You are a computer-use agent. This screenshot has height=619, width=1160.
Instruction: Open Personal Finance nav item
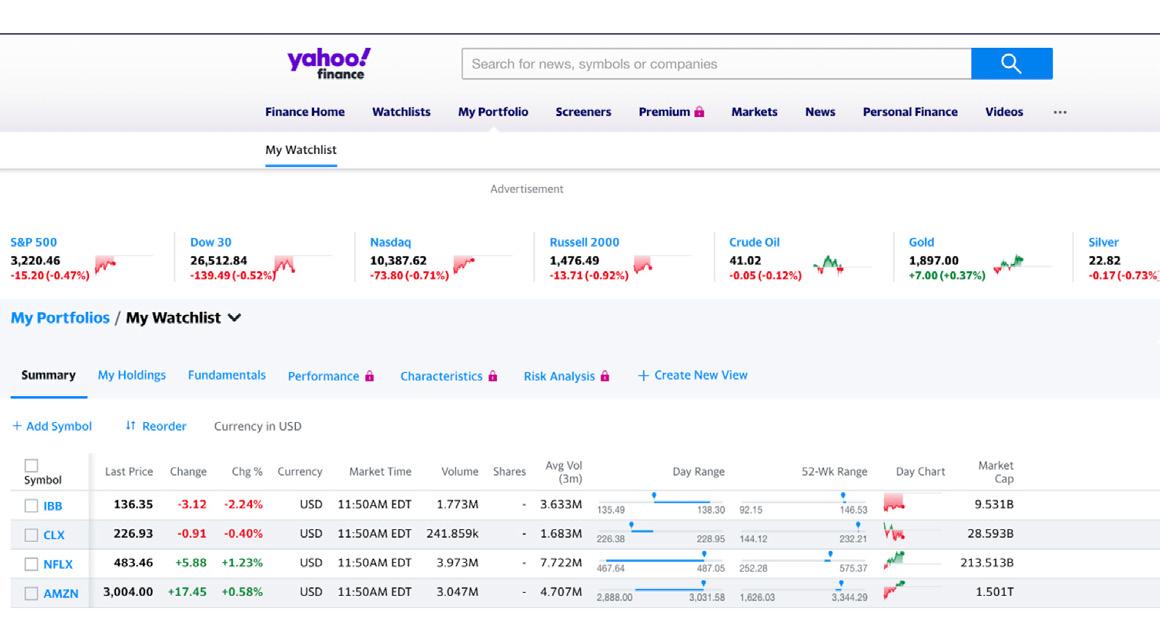click(910, 112)
